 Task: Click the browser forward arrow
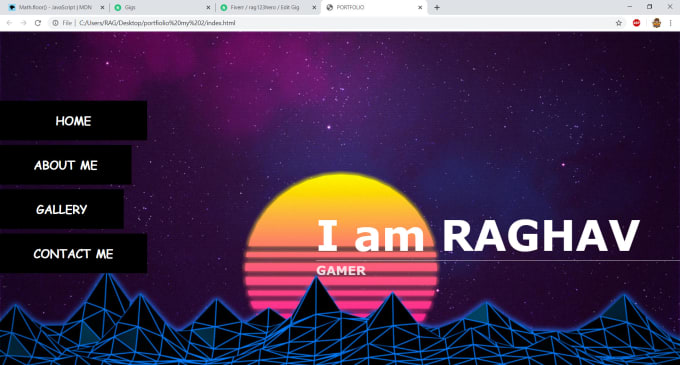click(23, 23)
